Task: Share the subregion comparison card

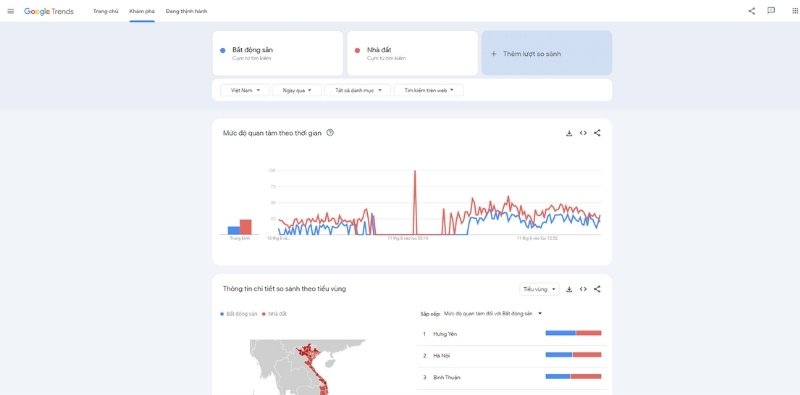Action: coord(597,289)
